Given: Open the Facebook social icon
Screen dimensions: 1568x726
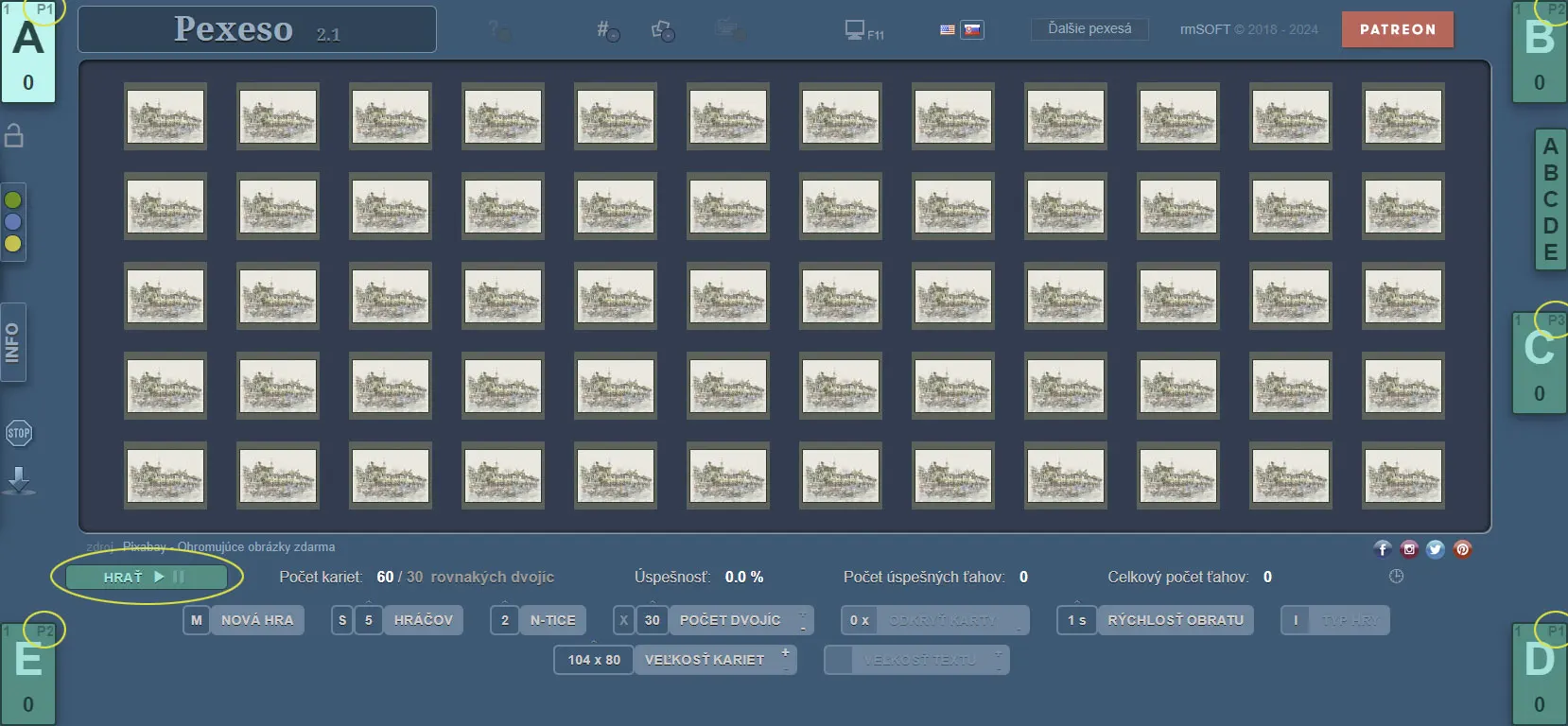Looking at the screenshot, I should 1383,549.
